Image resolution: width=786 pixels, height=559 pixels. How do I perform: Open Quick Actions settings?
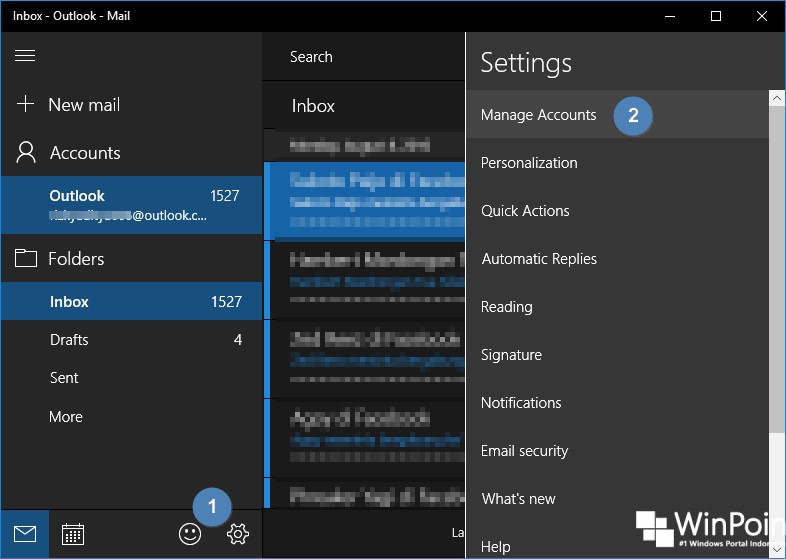(x=618, y=211)
